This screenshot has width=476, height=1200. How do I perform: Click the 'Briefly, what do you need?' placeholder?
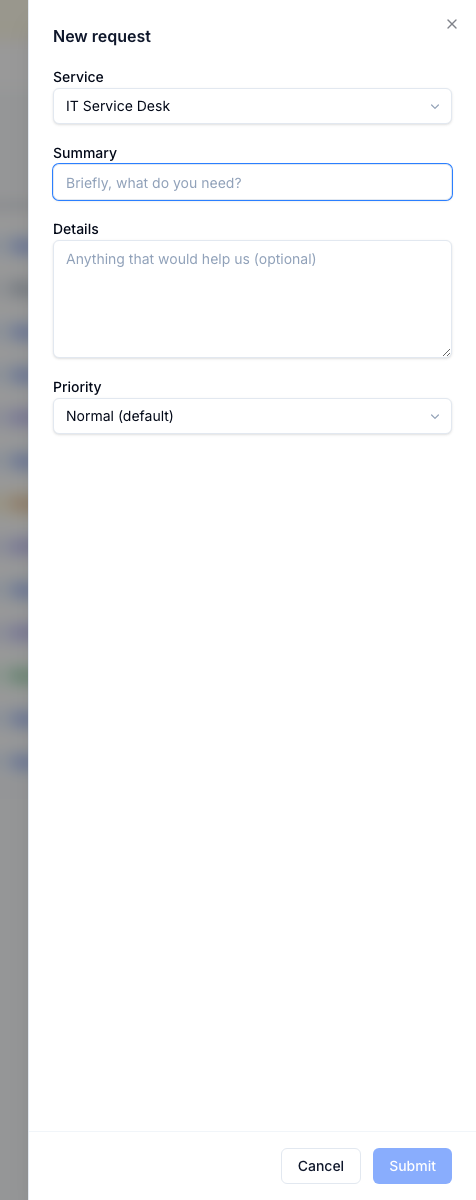tap(154, 183)
